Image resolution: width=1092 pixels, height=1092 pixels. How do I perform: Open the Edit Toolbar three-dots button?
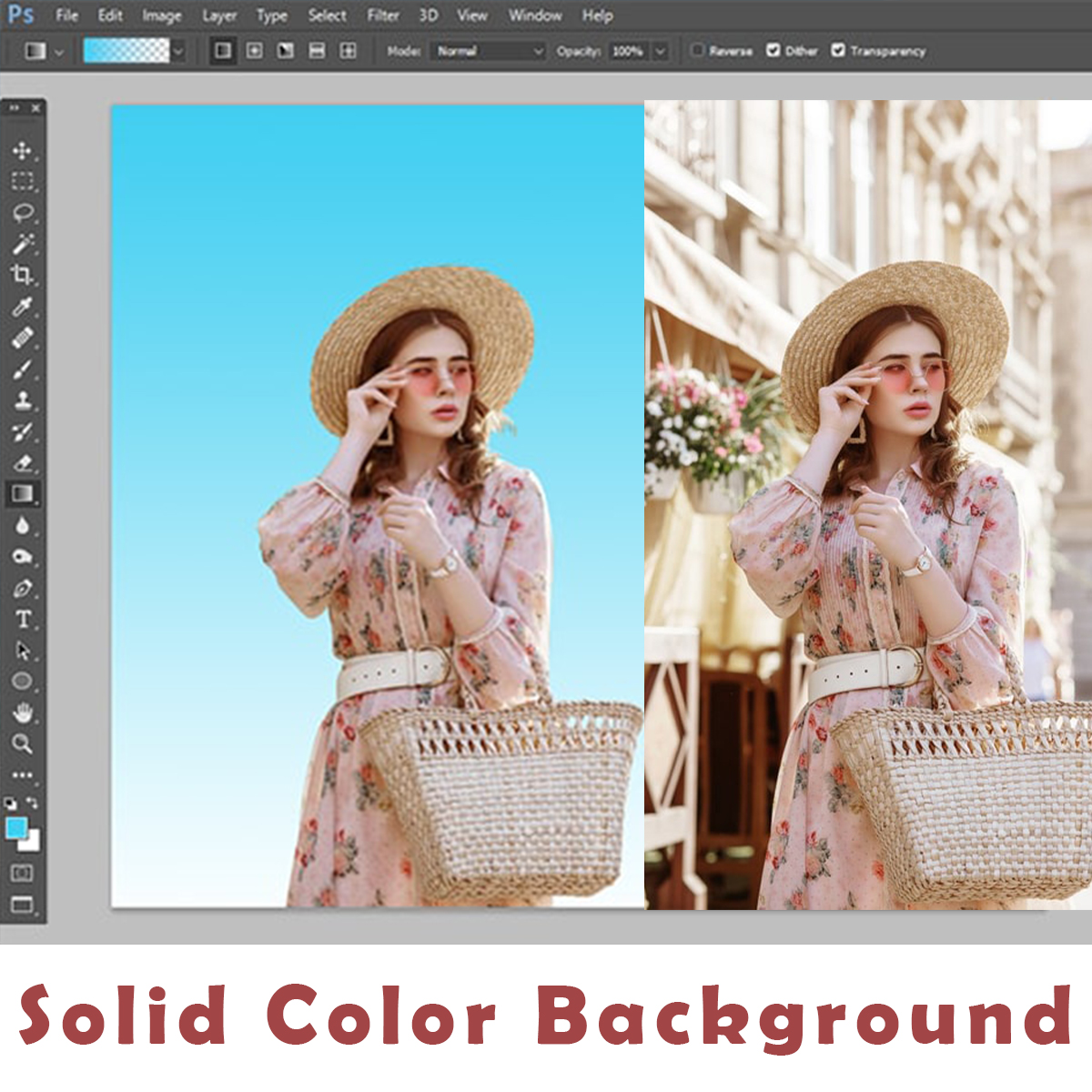tap(22, 775)
